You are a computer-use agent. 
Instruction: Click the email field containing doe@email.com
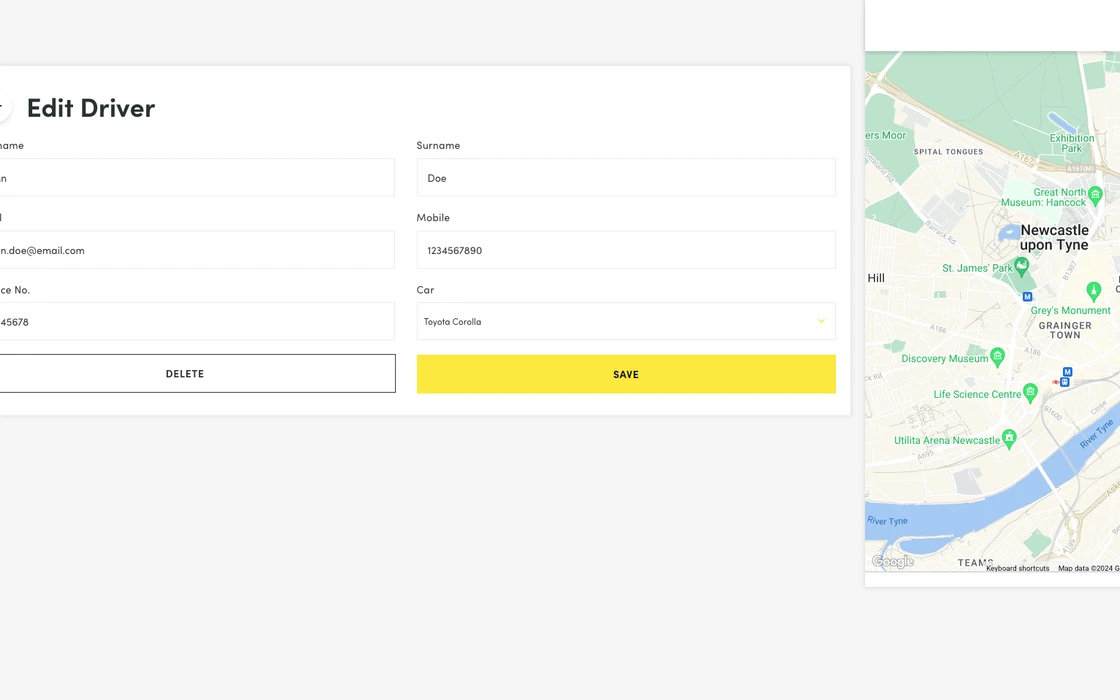196,250
